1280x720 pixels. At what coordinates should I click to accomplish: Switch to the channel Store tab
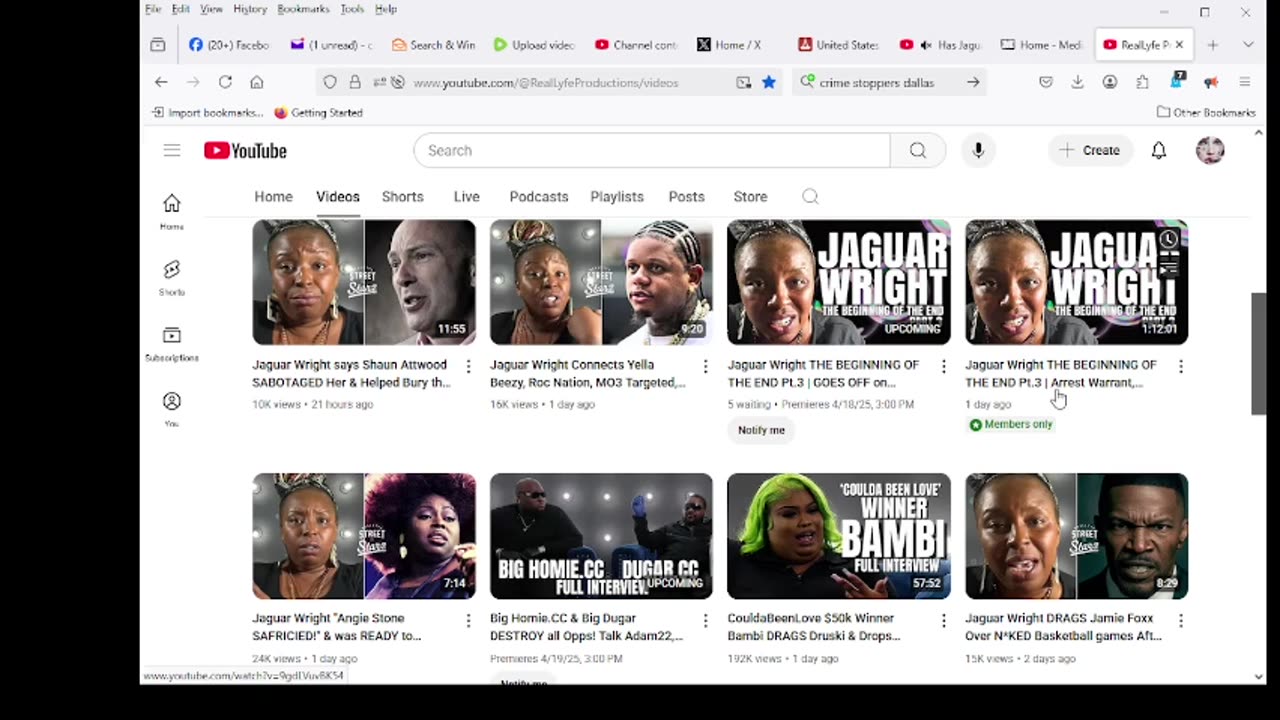(x=750, y=197)
